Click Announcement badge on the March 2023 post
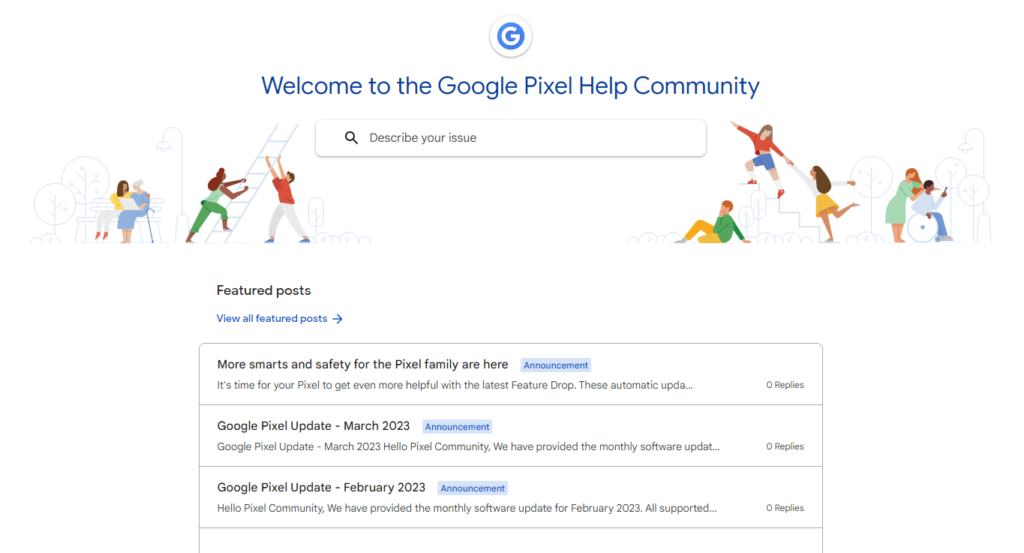Image resolution: width=1024 pixels, height=553 pixels. pos(457,427)
